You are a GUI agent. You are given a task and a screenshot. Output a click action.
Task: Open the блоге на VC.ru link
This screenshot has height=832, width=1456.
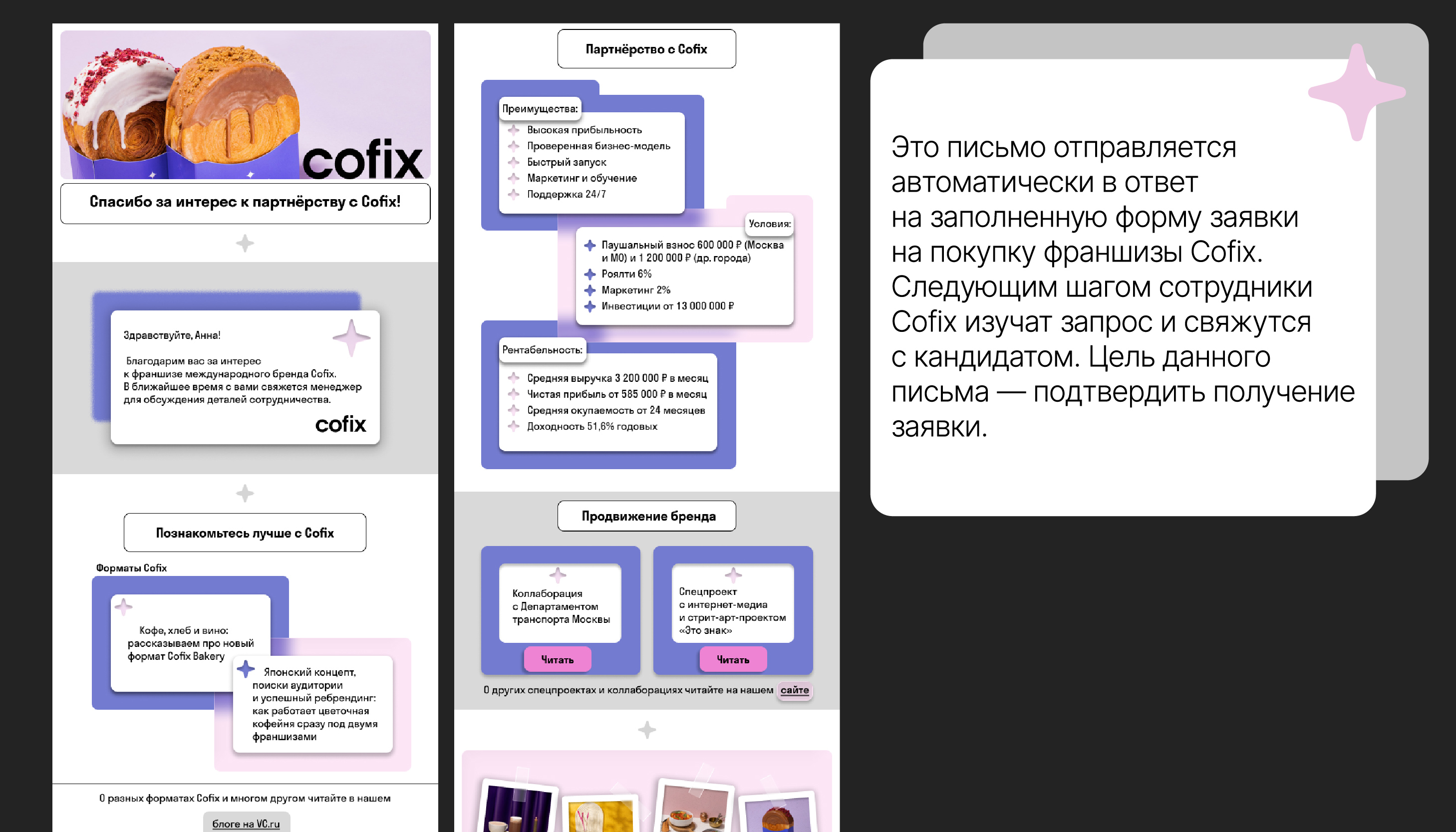pos(246,823)
